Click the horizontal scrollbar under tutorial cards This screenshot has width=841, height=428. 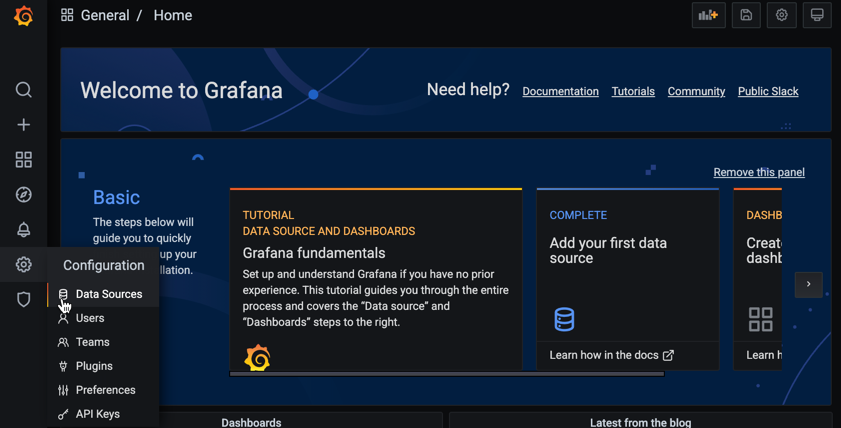[447, 374]
